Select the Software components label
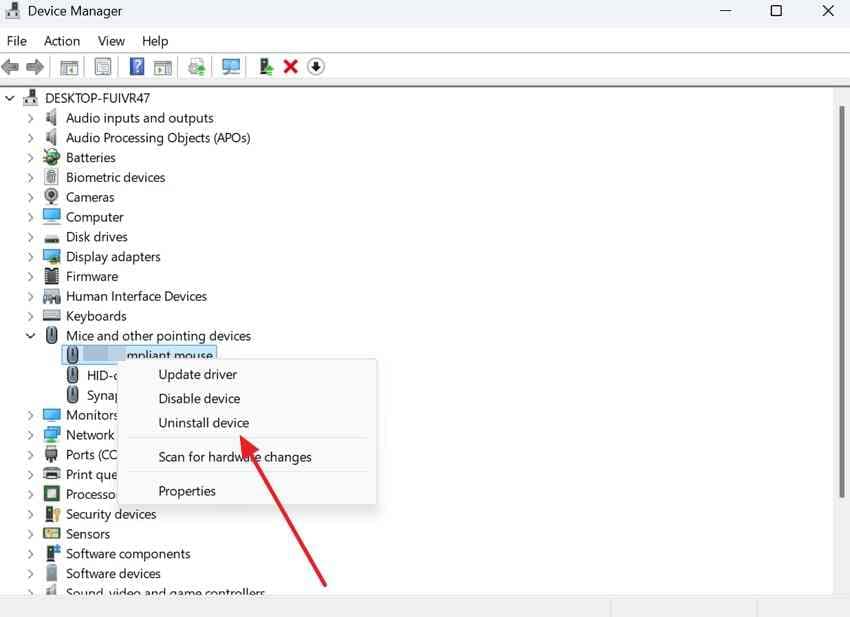This screenshot has width=850, height=617. point(128,554)
